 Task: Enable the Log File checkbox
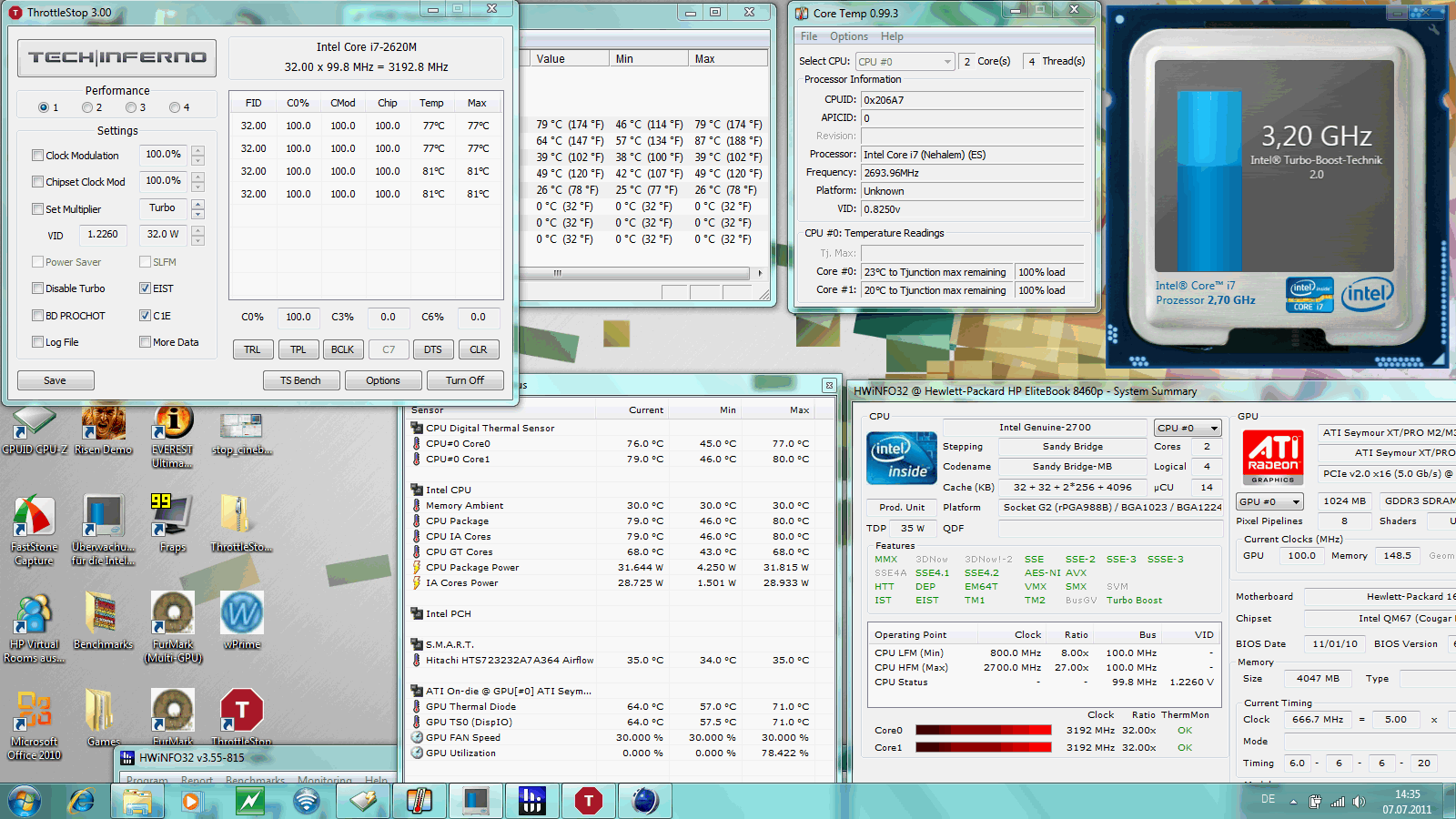(x=38, y=342)
